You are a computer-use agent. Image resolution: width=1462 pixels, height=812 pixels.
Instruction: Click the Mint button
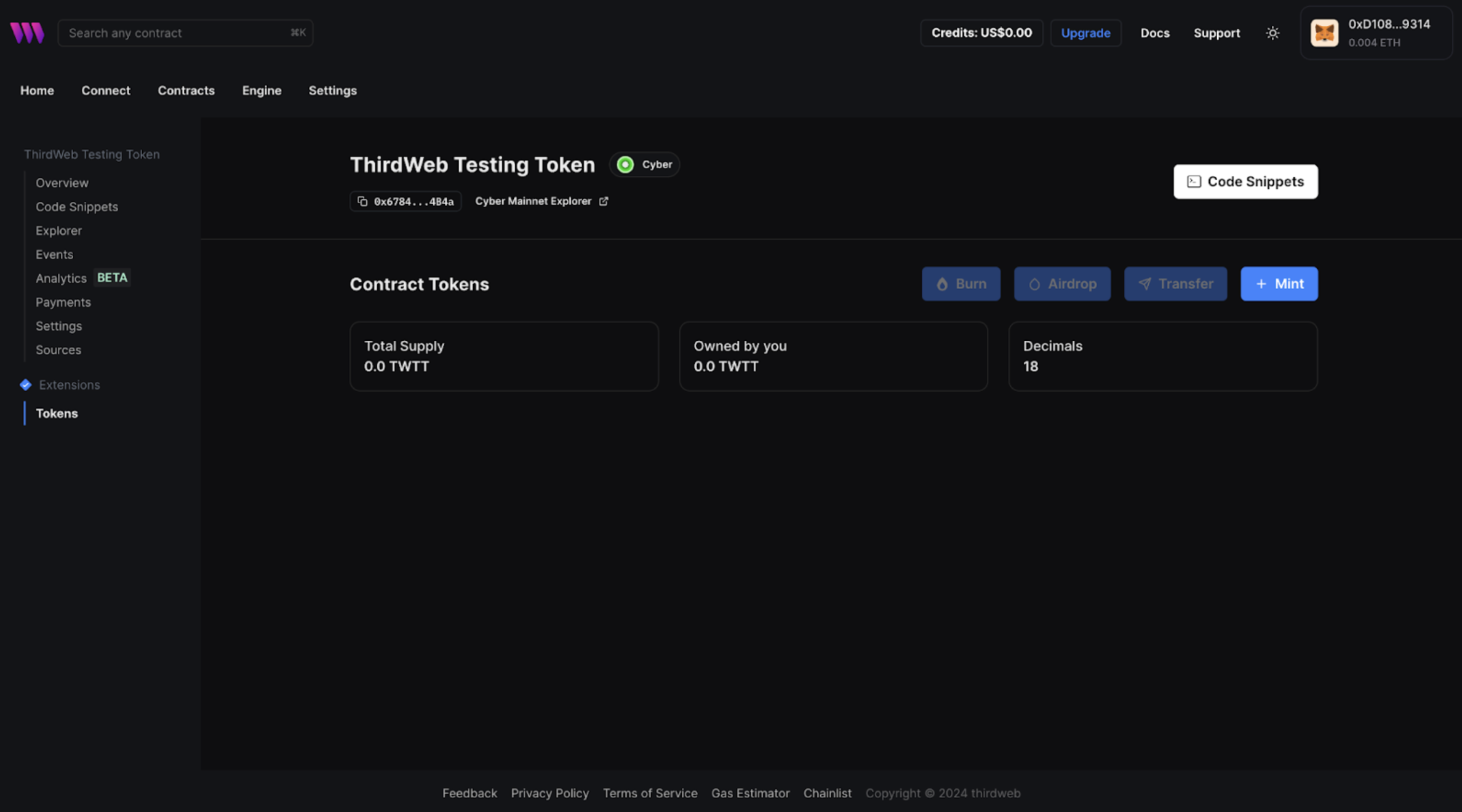click(1279, 284)
